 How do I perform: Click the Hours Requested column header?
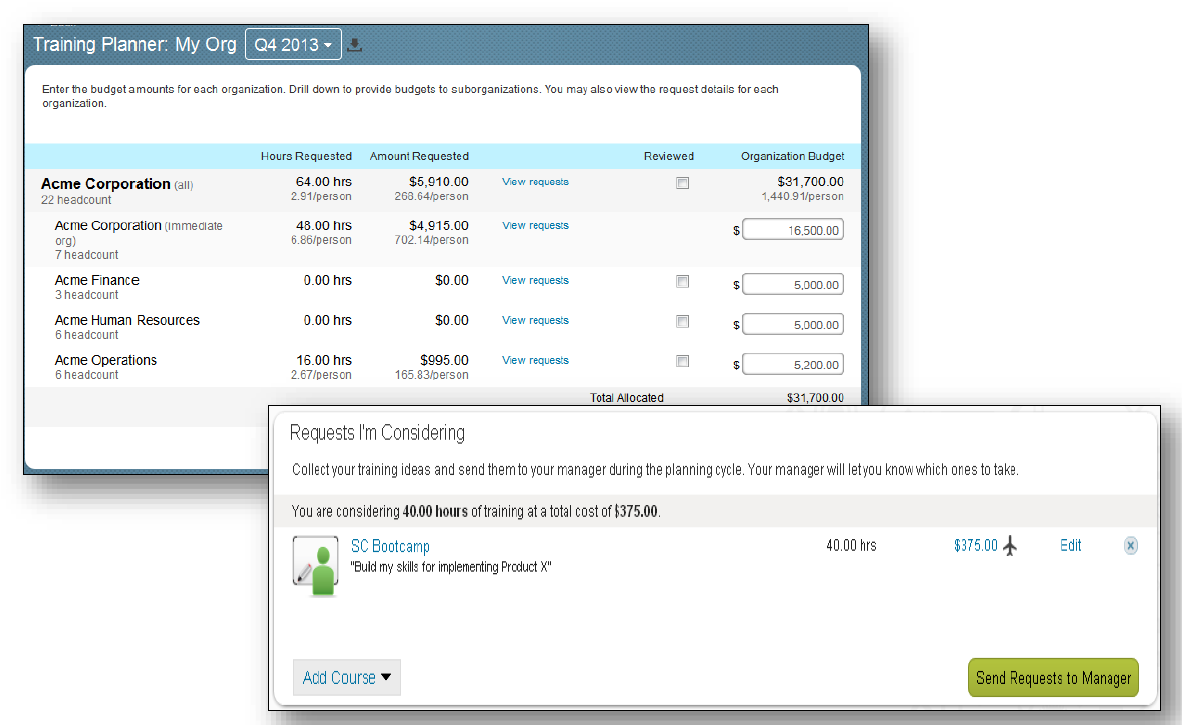(306, 156)
